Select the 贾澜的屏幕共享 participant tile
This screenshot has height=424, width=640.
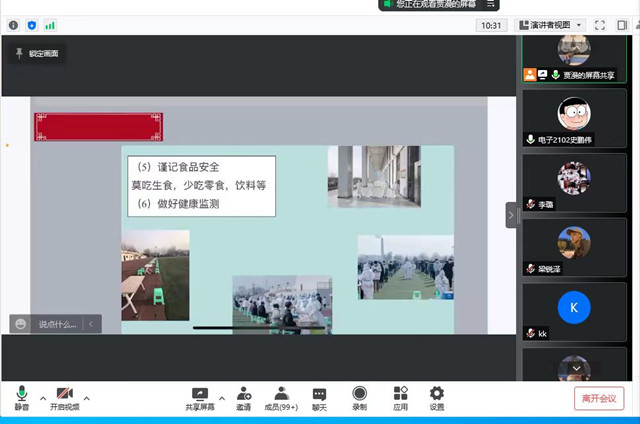click(574, 59)
